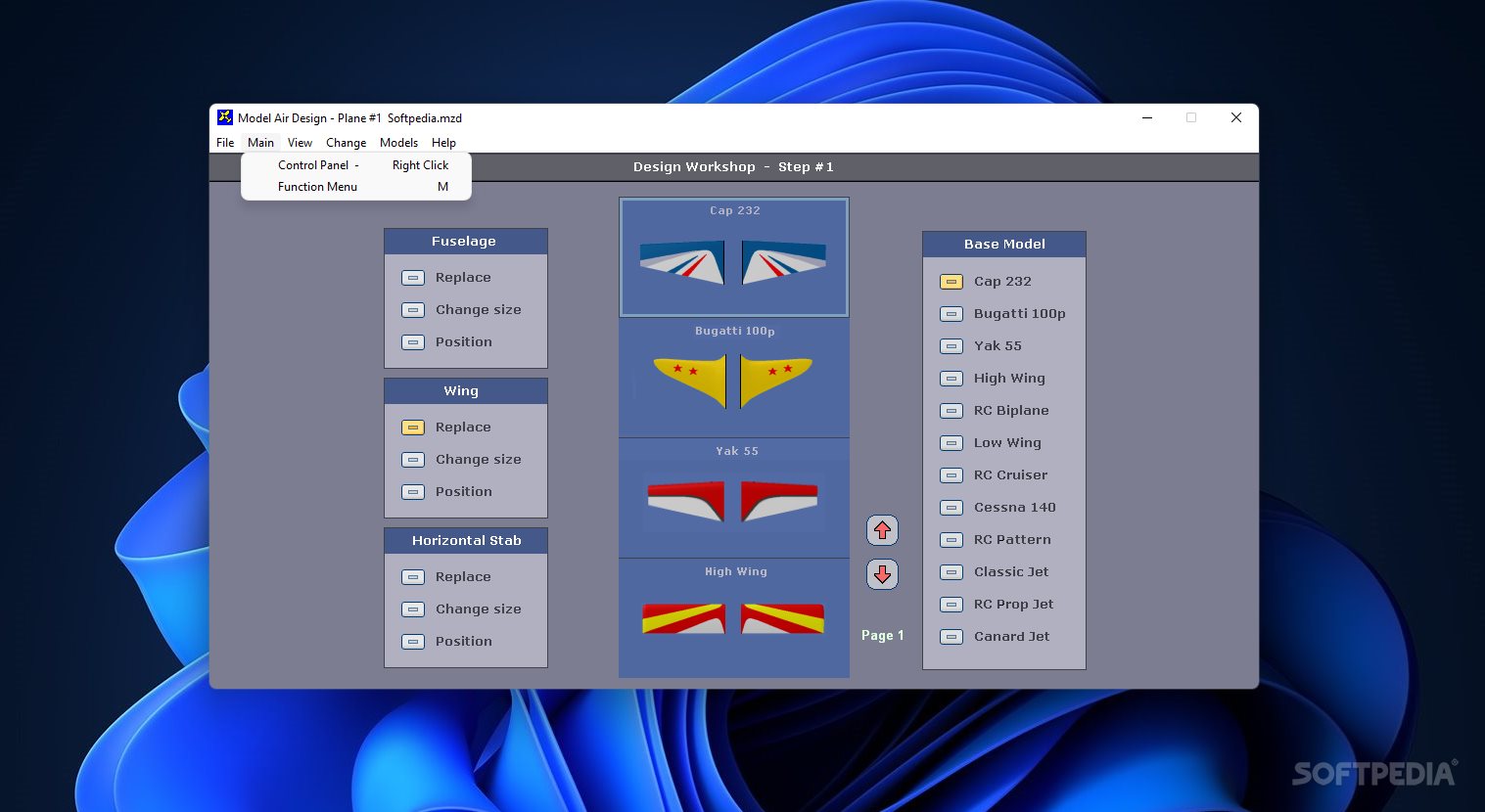Pick the Bugatti 100p wing thumbnail
Viewport: 1485px width, 812px height.
(734, 378)
